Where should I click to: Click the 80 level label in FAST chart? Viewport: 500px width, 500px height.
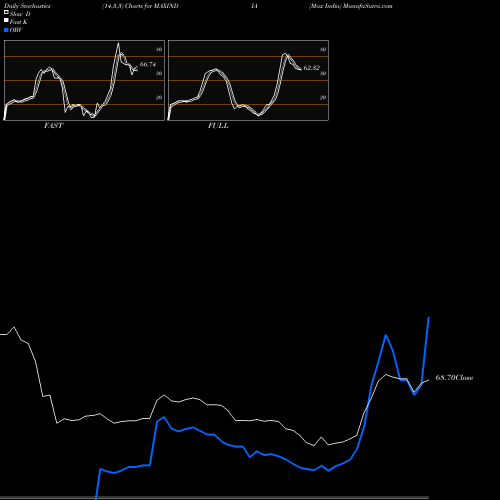coord(159,49)
